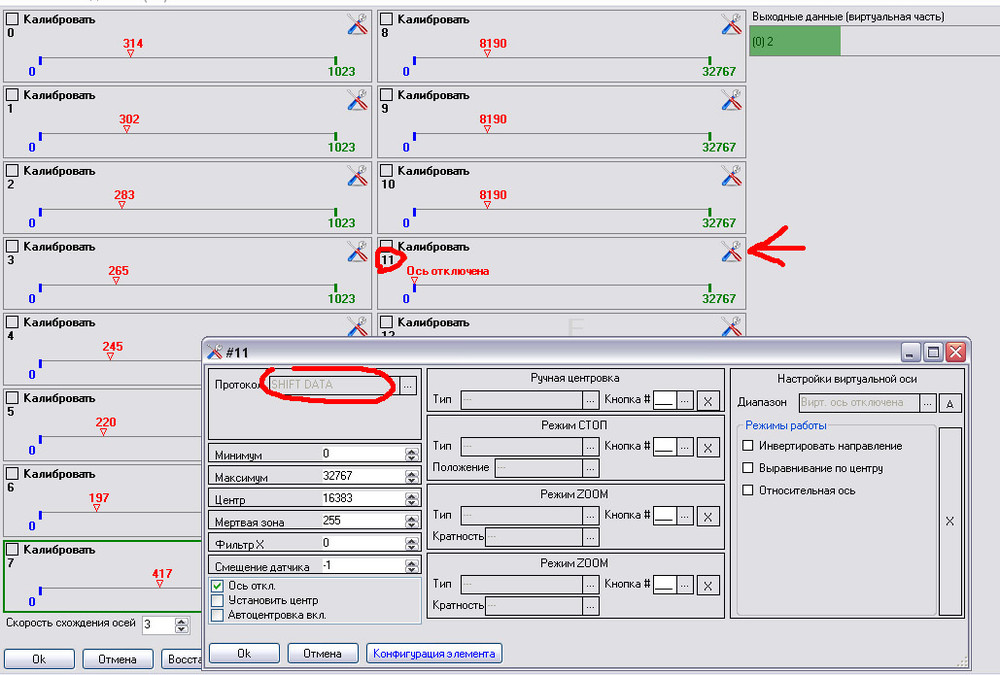
Task: Open settings tool icon for axis 2
Action: [x=357, y=176]
